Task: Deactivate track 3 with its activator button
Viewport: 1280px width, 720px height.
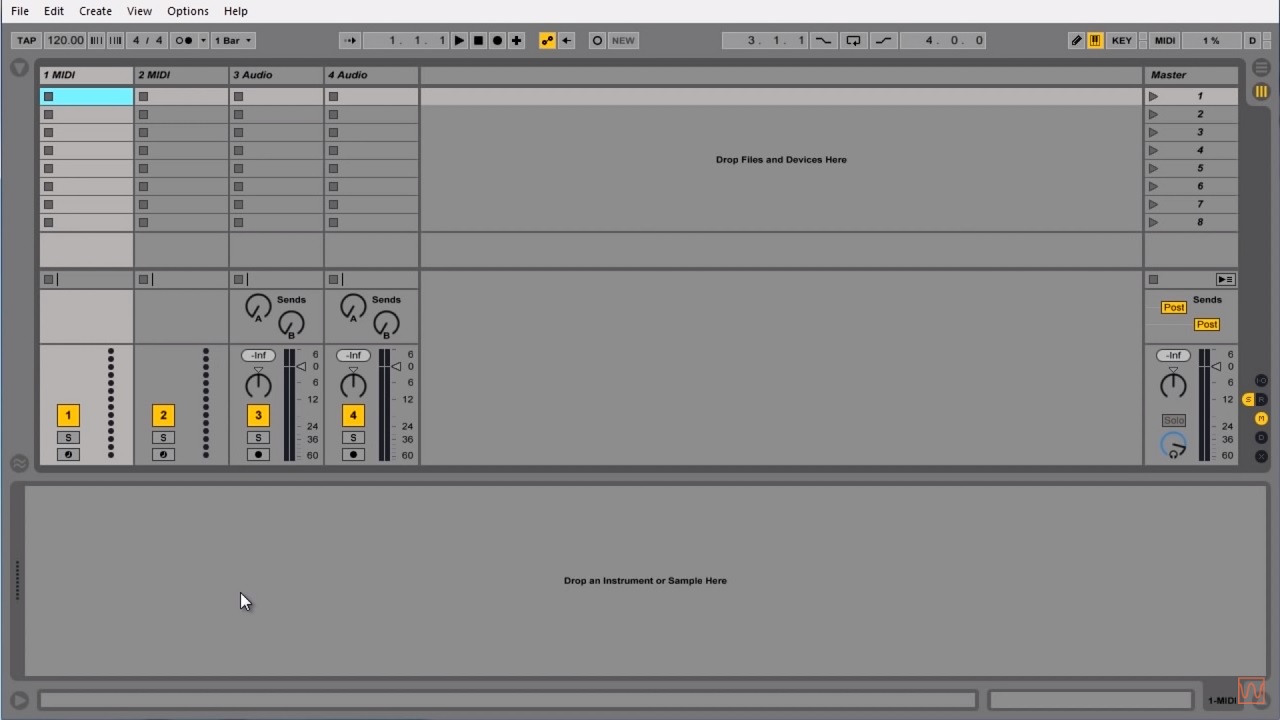Action: (258, 415)
